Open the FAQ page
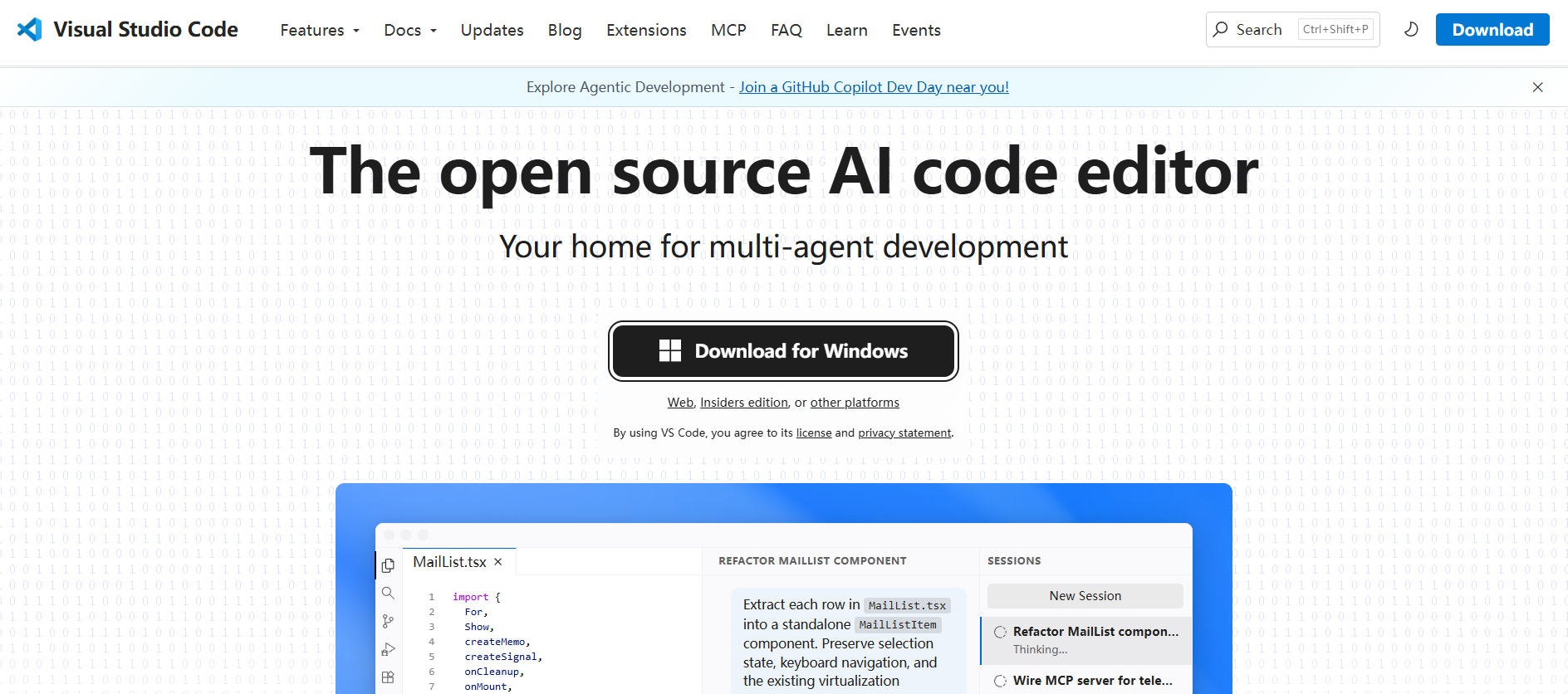Image resolution: width=1568 pixels, height=694 pixels. 786,30
